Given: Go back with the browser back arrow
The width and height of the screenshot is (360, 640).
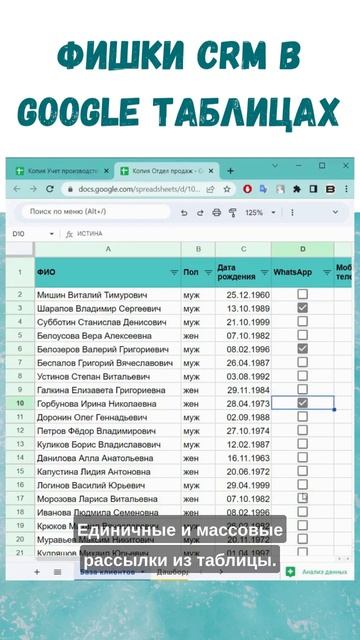Looking at the screenshot, I should coord(17,189).
